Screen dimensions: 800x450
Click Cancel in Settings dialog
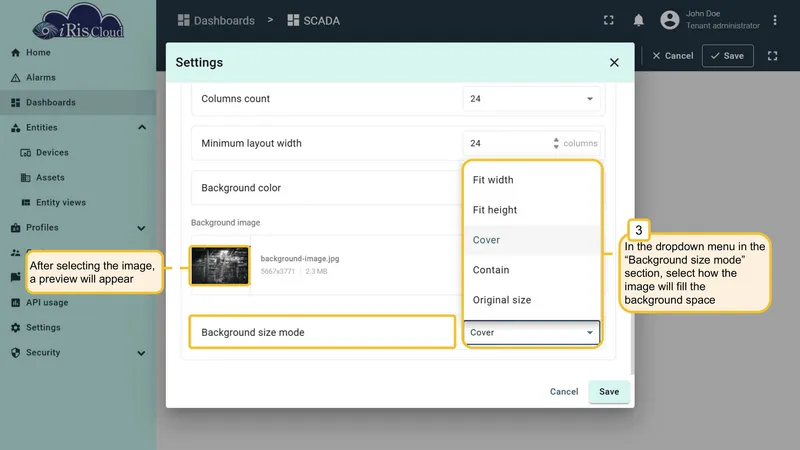[x=564, y=392]
